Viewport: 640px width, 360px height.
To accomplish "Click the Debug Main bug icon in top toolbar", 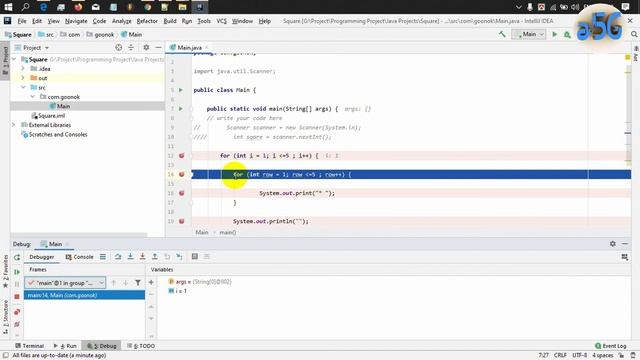I will pyautogui.click(x=567, y=35).
